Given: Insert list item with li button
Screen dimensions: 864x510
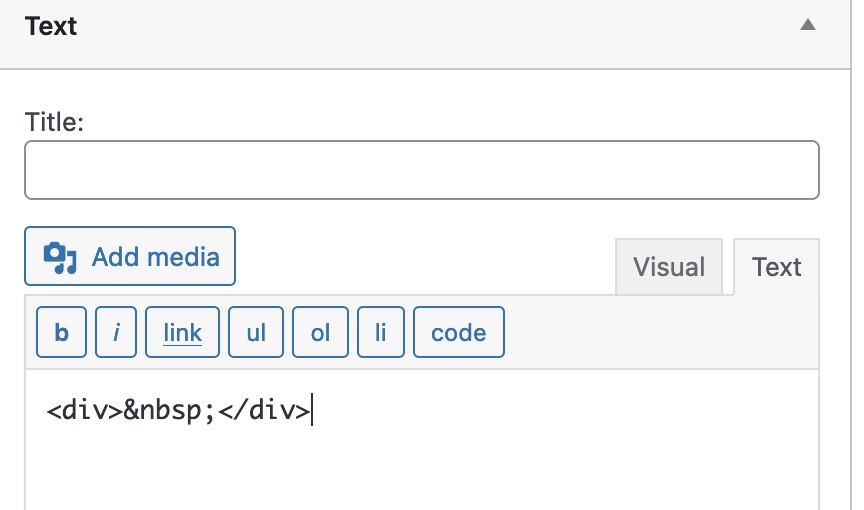Looking at the screenshot, I should tap(381, 332).
